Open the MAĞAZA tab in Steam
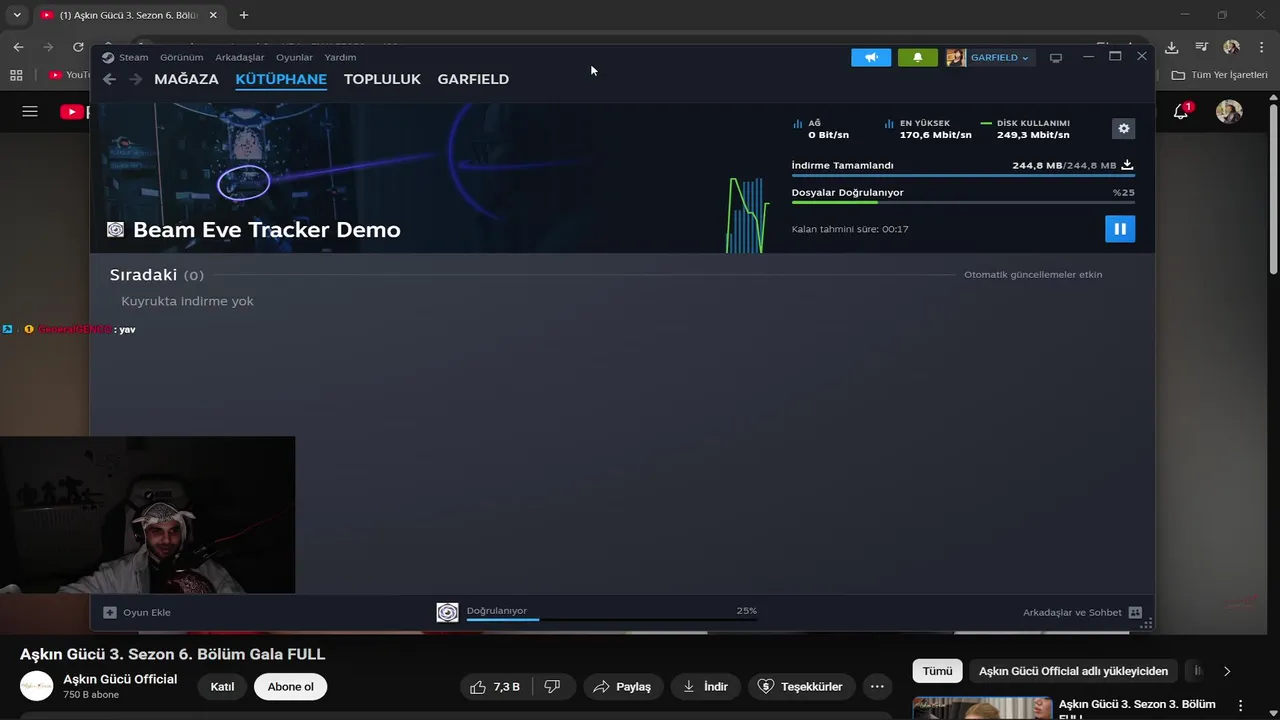The image size is (1280, 720). pyautogui.click(x=186, y=79)
